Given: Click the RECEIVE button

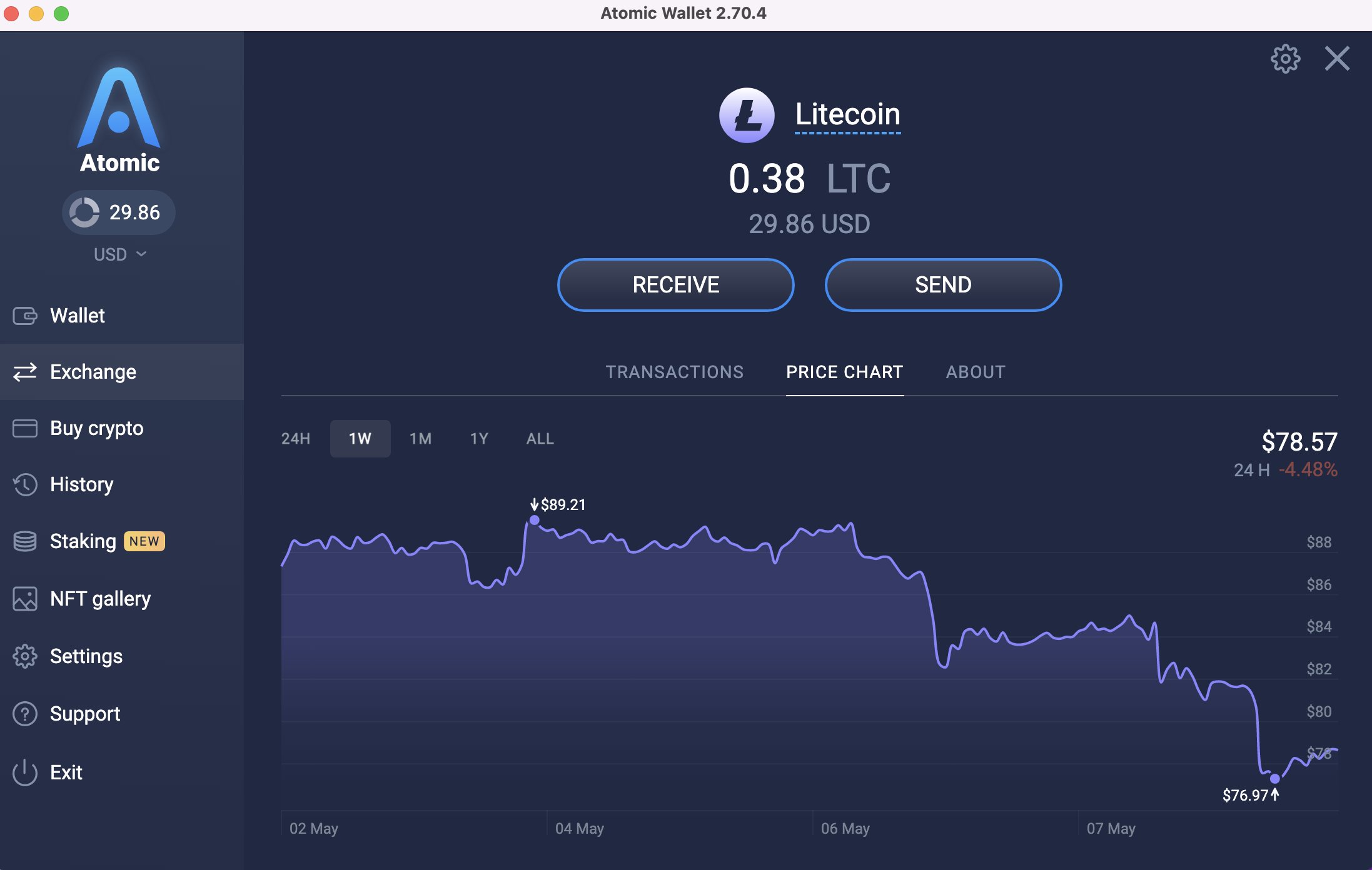Looking at the screenshot, I should (x=675, y=284).
